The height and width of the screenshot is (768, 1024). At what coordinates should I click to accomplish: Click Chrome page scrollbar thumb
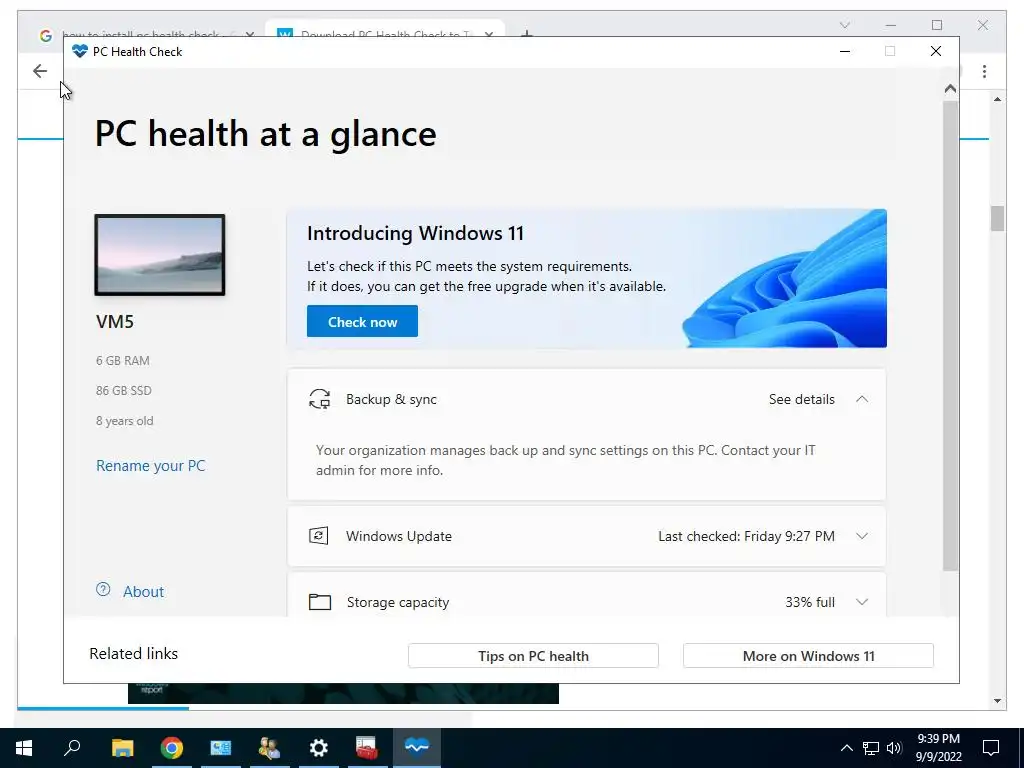997,219
